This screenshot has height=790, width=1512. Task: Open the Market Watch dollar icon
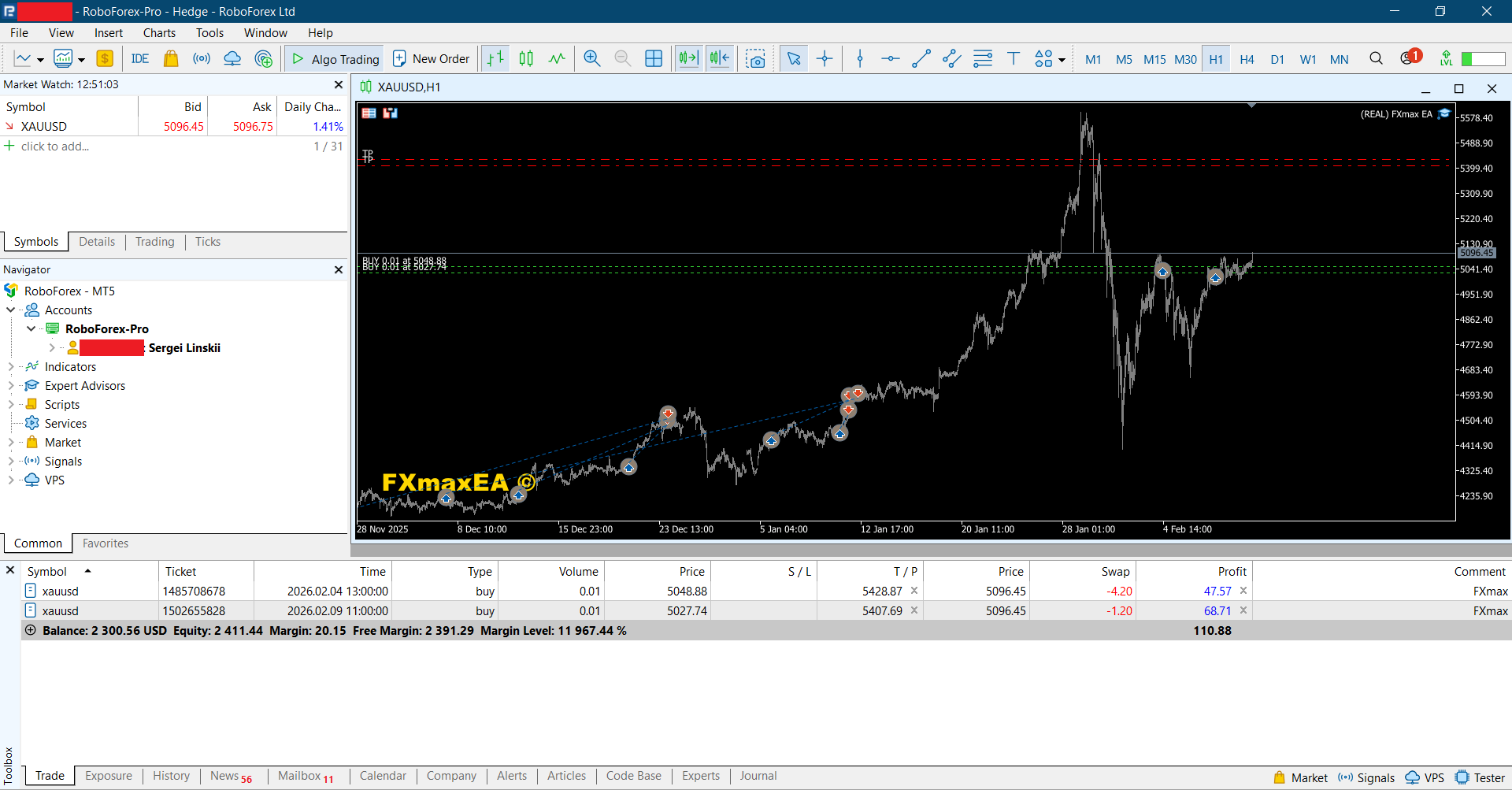(105, 58)
